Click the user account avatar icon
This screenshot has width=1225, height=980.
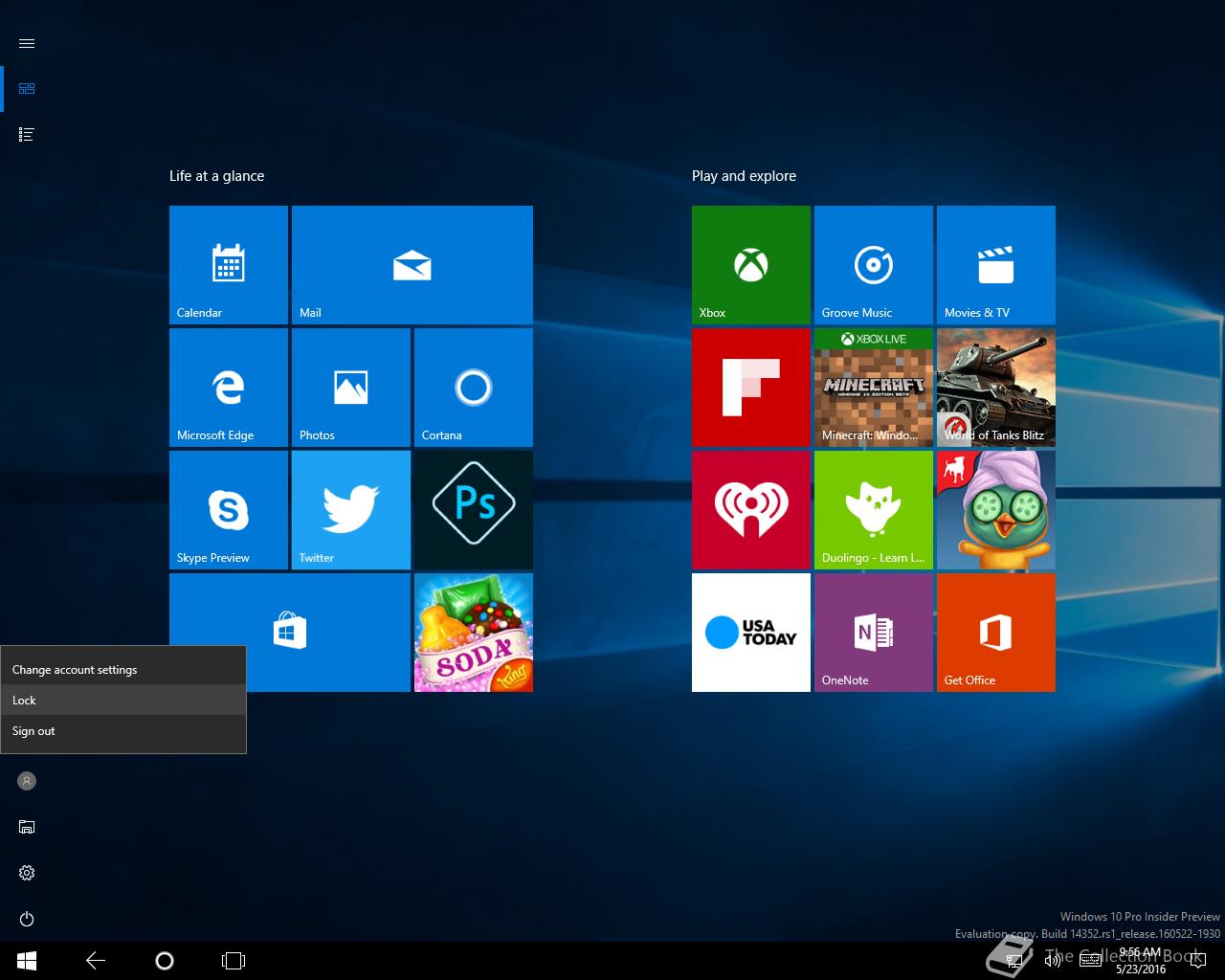(x=27, y=781)
